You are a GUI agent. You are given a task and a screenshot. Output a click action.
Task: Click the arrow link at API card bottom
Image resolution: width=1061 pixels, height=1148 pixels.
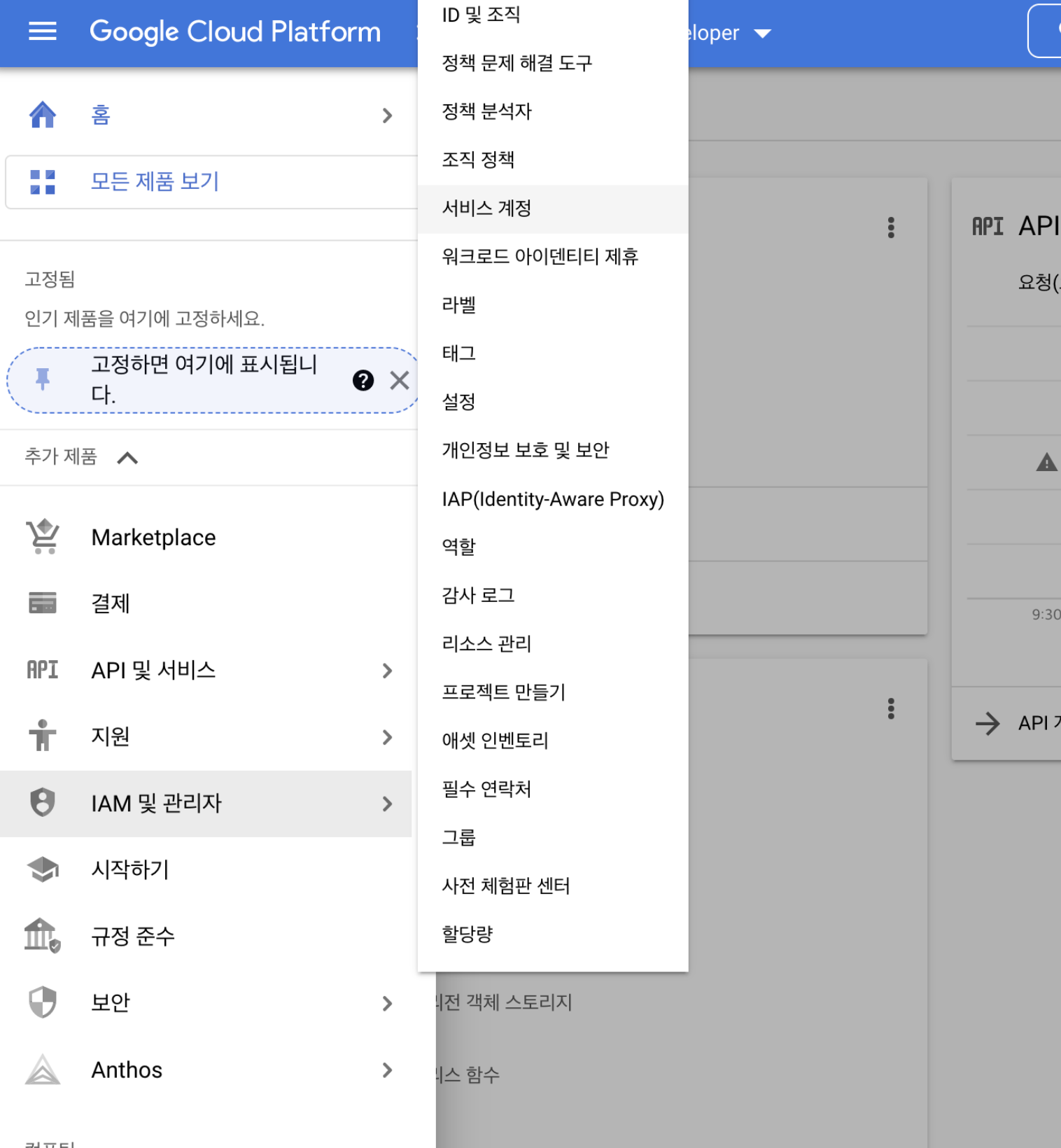coord(988,723)
